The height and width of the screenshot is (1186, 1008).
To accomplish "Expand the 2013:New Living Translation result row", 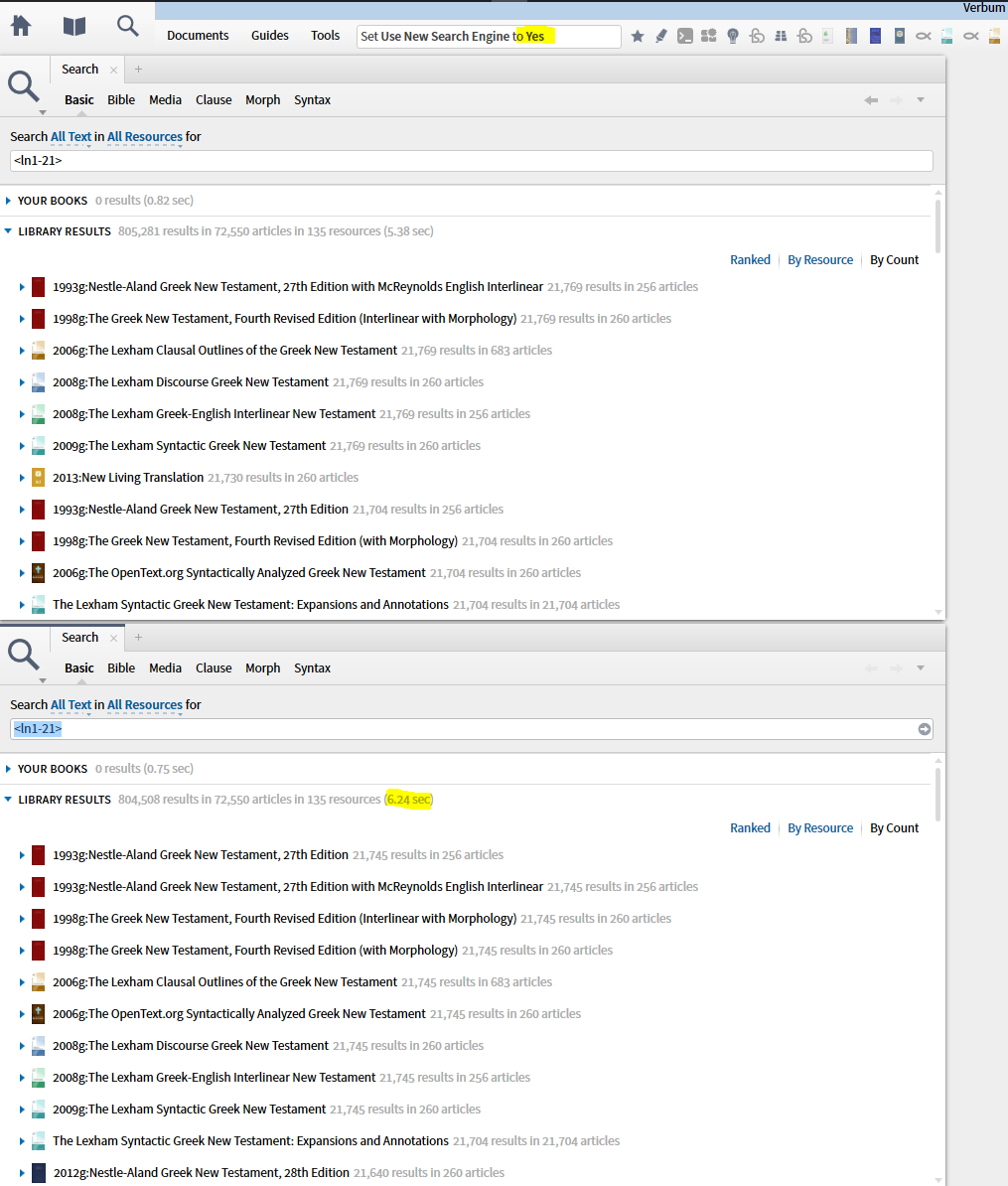I will (22, 477).
